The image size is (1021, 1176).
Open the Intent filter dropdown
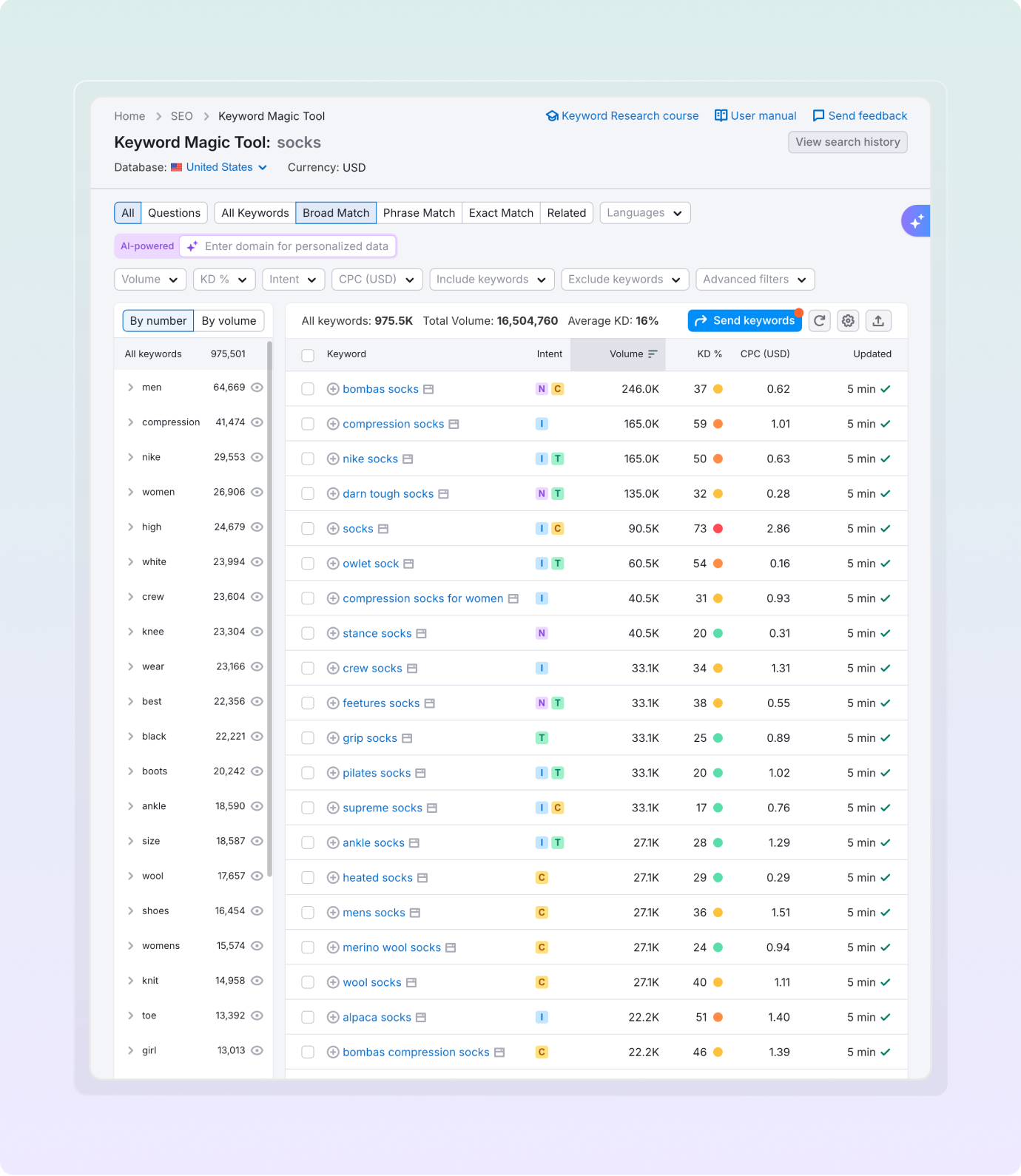[294, 280]
